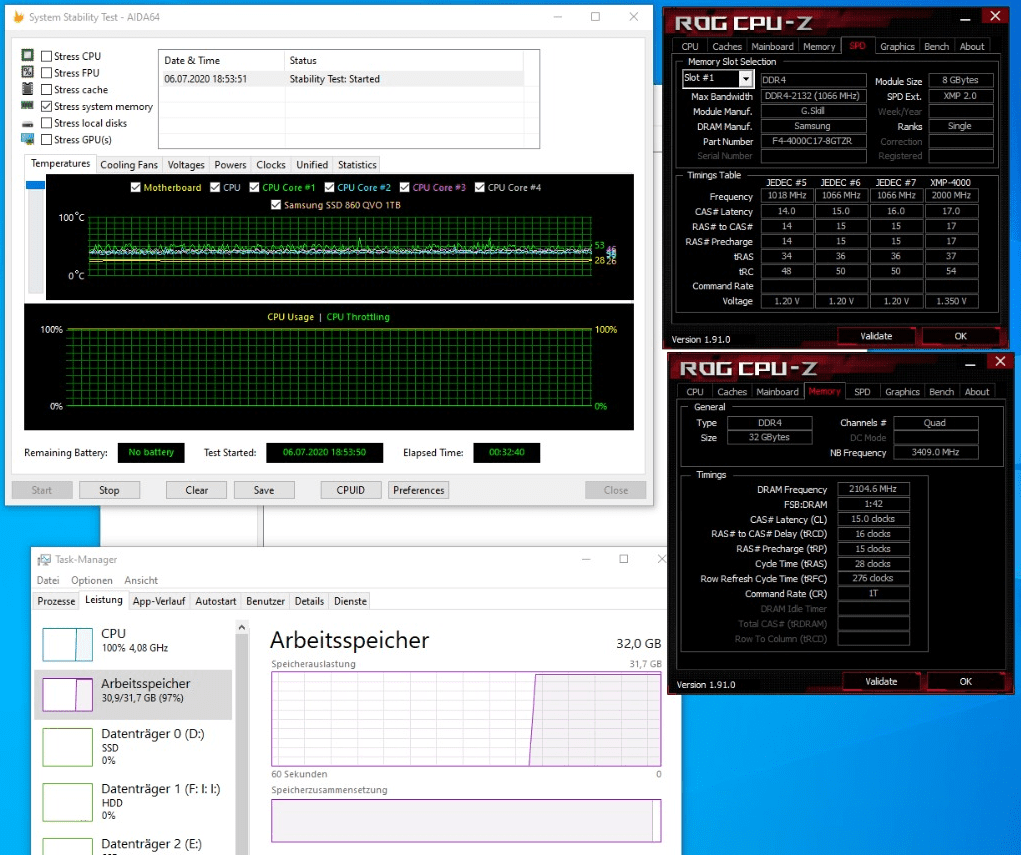Click the RAM module icon beside Stress system memory
Viewport: 1021px width, 855px height.
pyautogui.click(x=27, y=105)
